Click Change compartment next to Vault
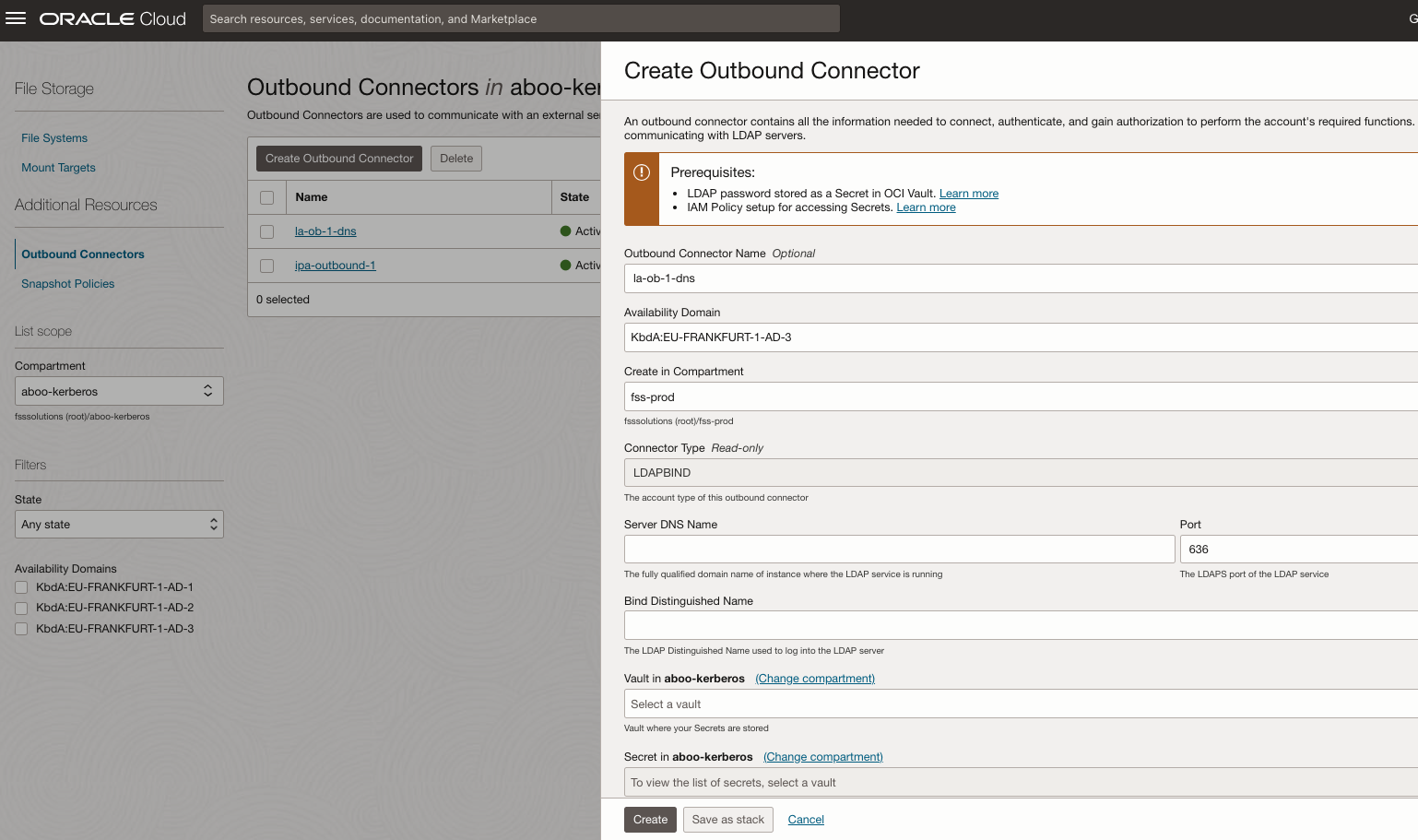 pos(814,678)
